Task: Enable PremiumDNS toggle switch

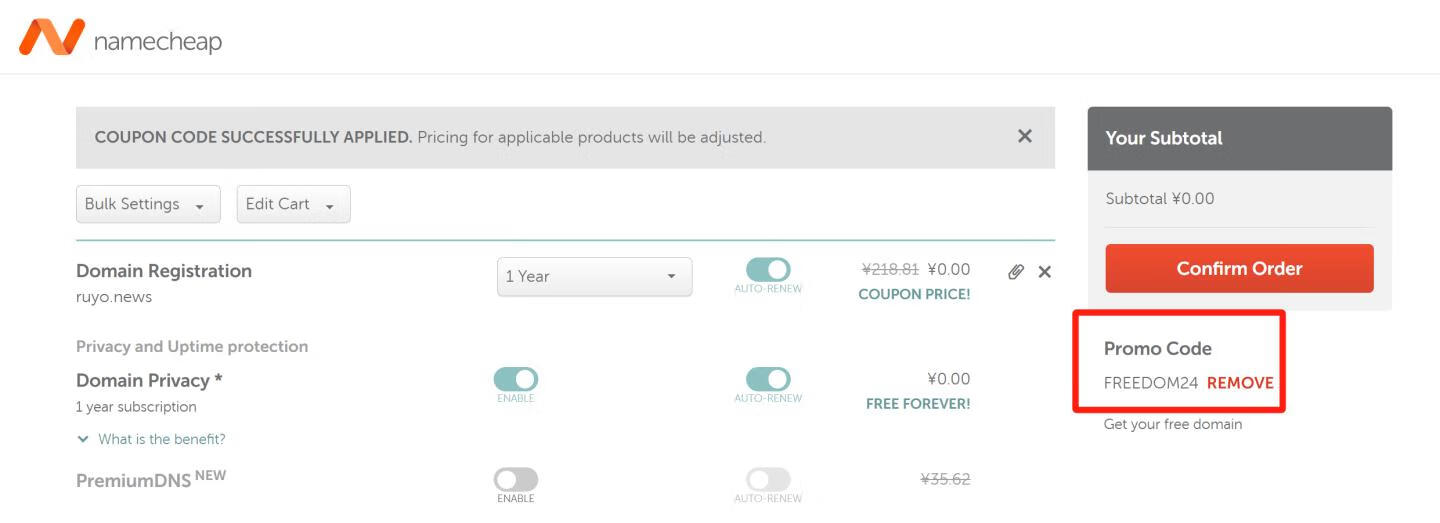Action: click(x=516, y=480)
